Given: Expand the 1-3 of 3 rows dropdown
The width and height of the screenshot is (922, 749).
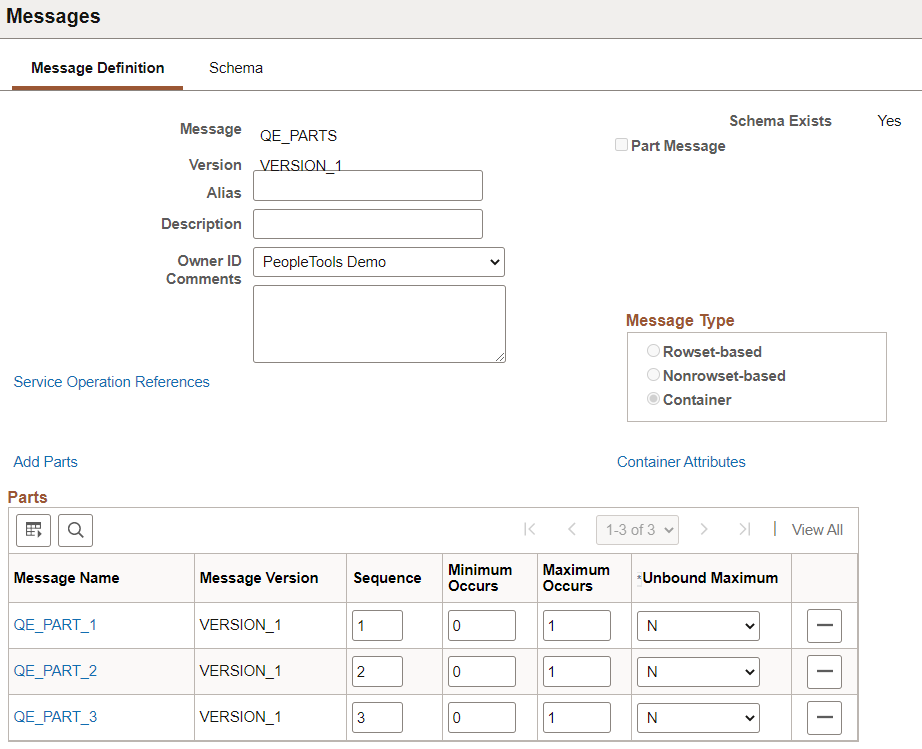Looking at the screenshot, I should point(637,530).
